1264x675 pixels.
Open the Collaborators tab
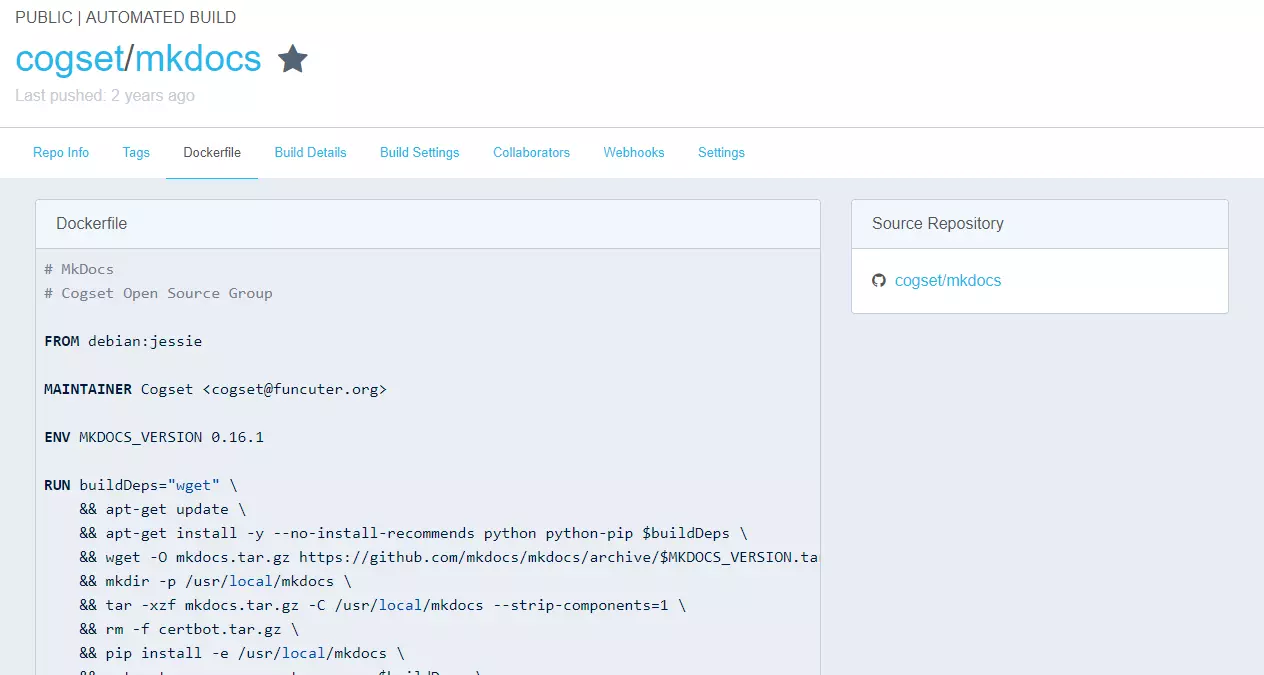(531, 153)
